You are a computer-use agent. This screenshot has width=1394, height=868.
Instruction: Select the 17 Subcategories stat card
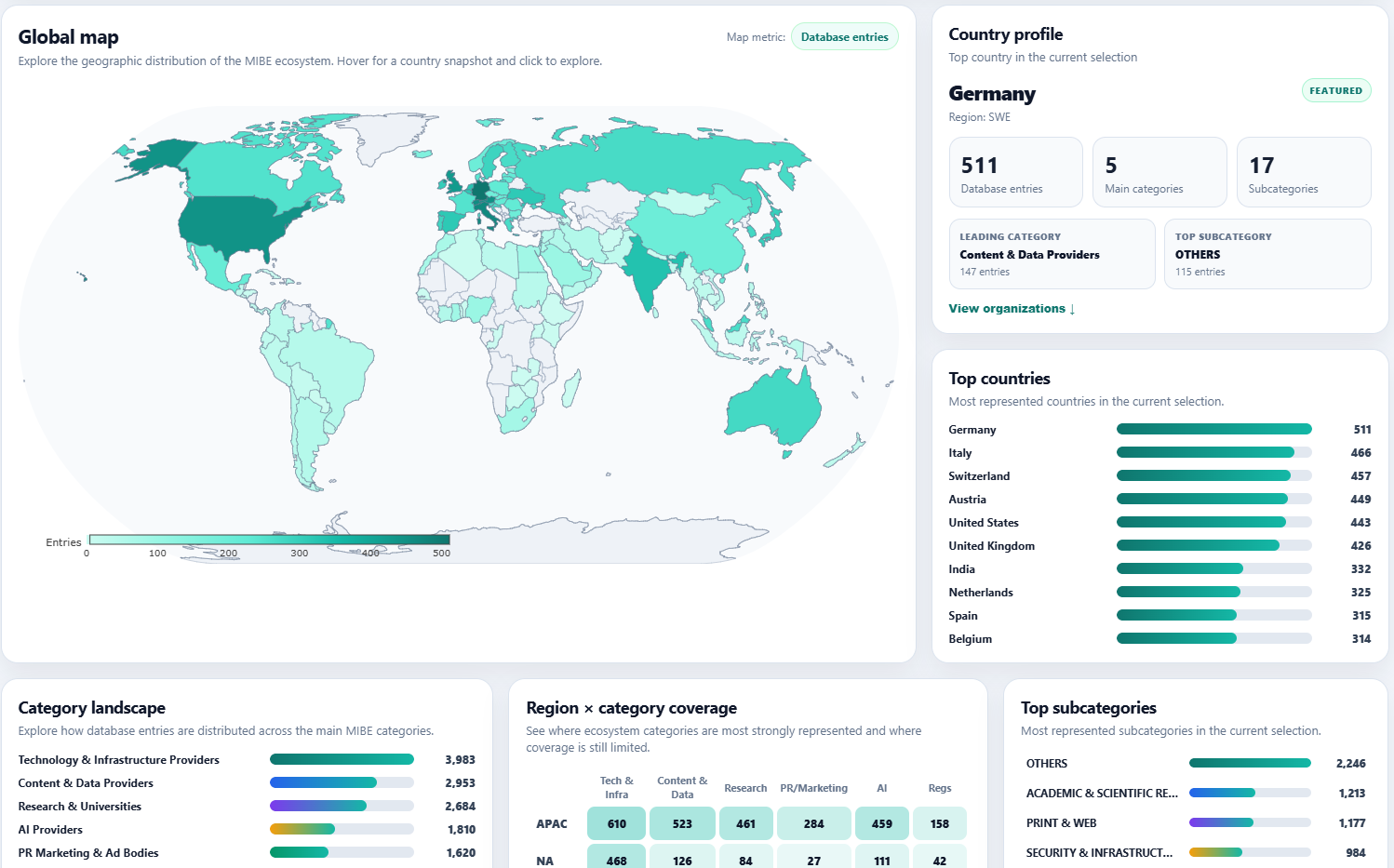1304,172
